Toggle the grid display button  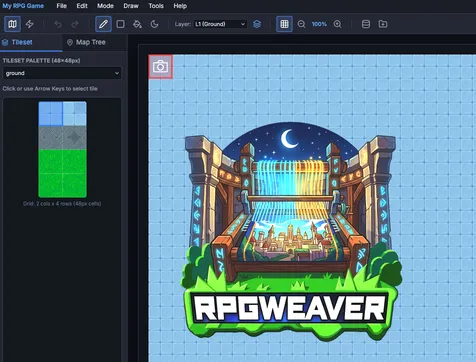point(284,24)
